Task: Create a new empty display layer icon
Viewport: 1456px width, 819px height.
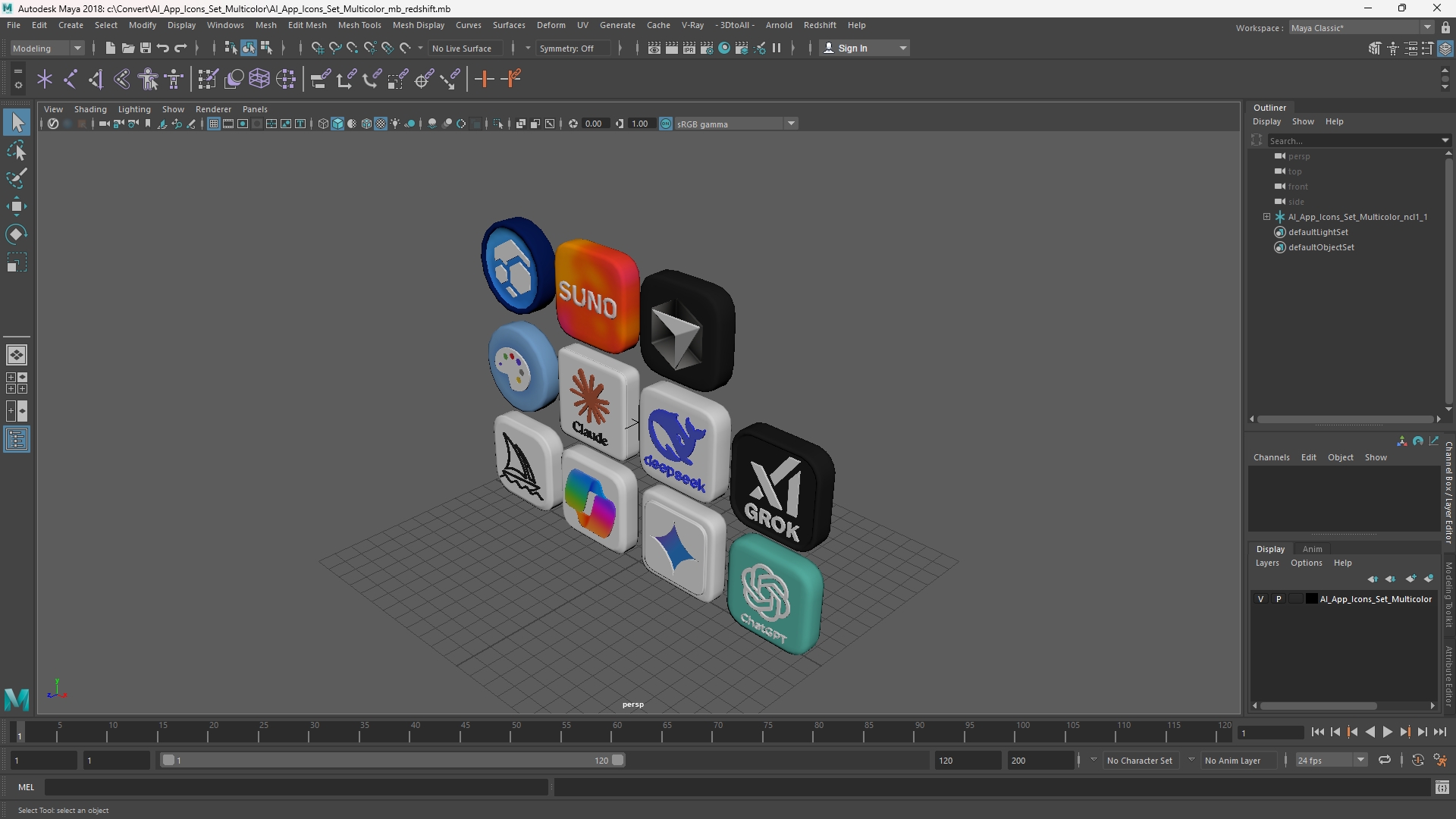Action: [1410, 579]
